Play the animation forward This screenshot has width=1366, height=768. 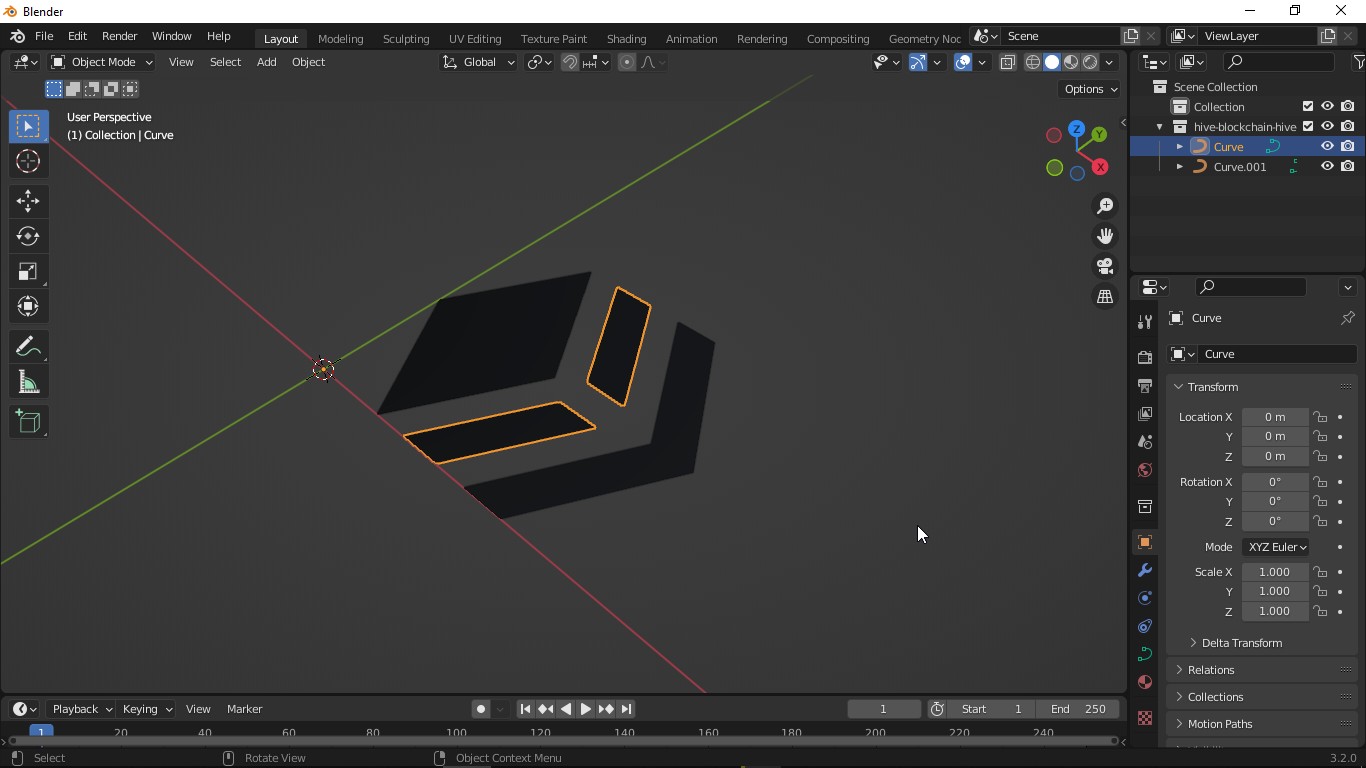(x=586, y=709)
